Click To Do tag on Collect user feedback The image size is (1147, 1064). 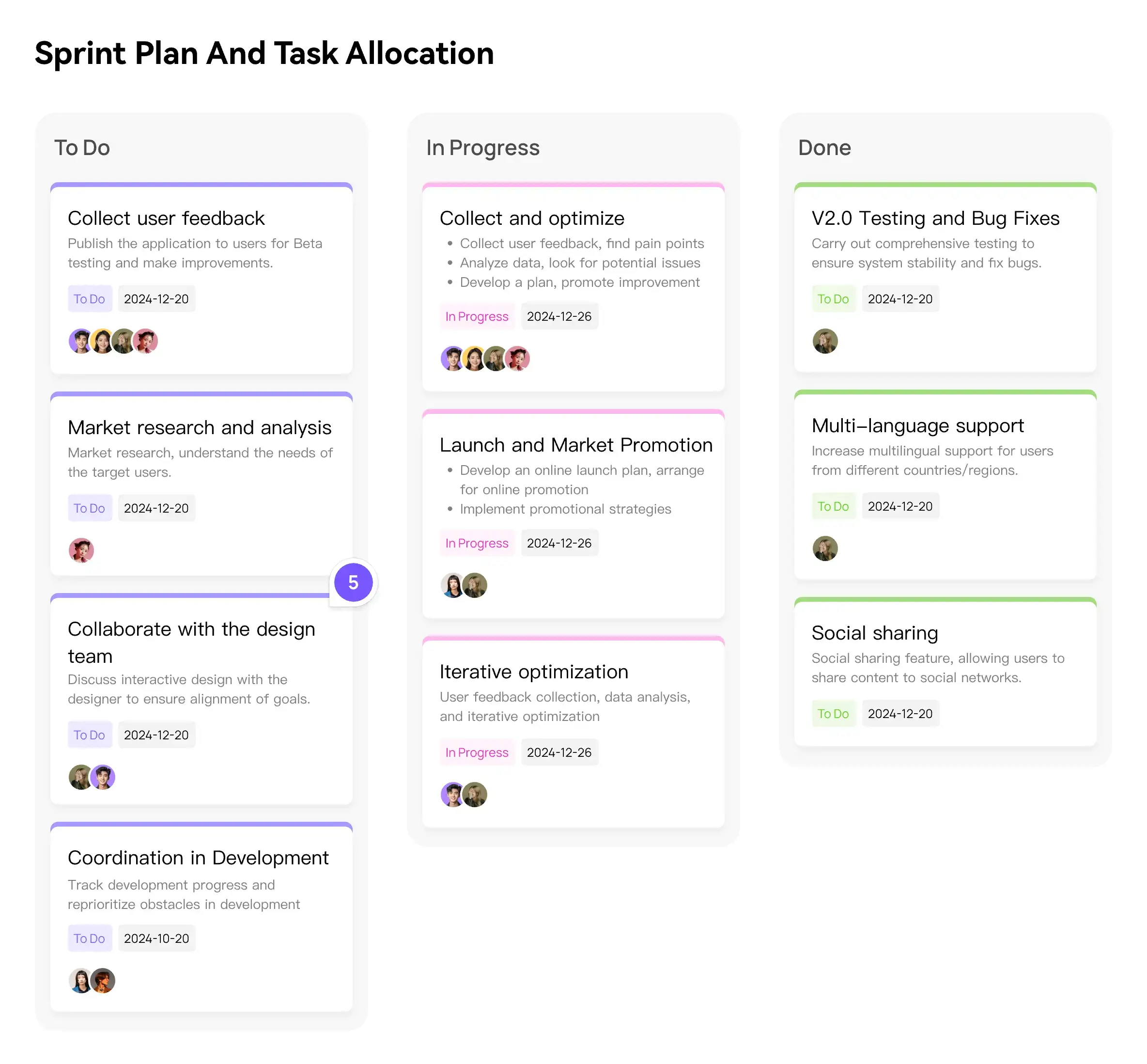tap(89, 299)
